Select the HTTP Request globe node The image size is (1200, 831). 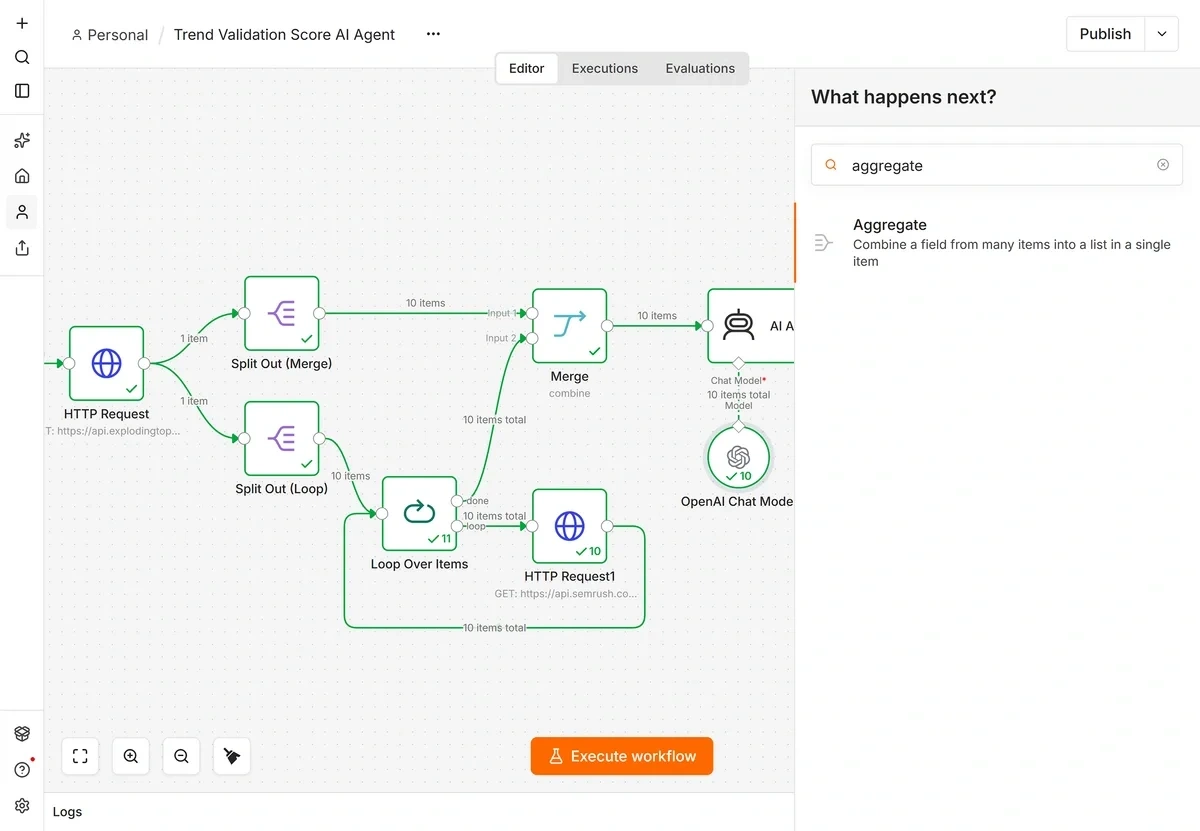coord(106,363)
